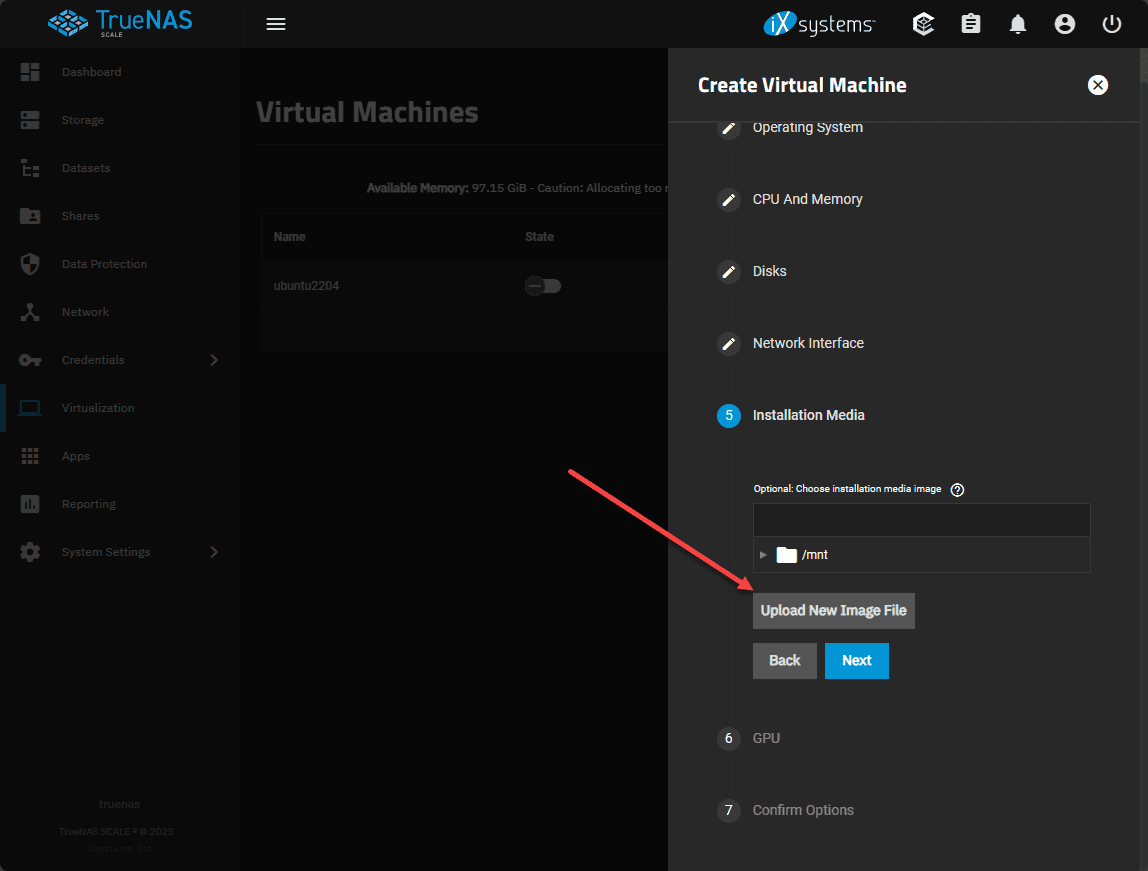Edit the Disks step pencil icon

coord(729,272)
